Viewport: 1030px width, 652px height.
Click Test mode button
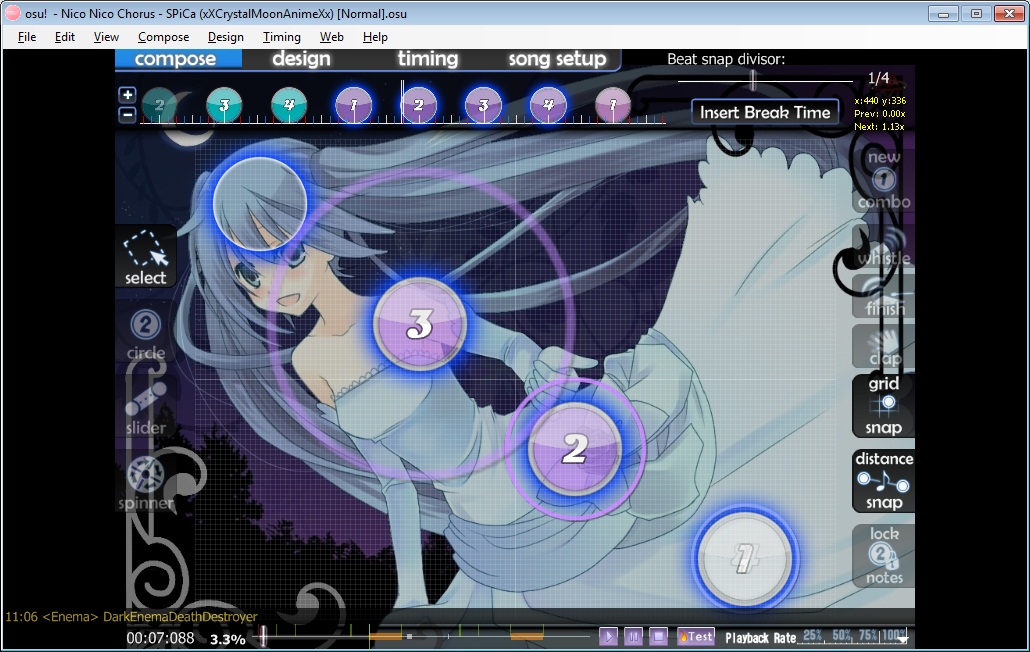point(696,636)
